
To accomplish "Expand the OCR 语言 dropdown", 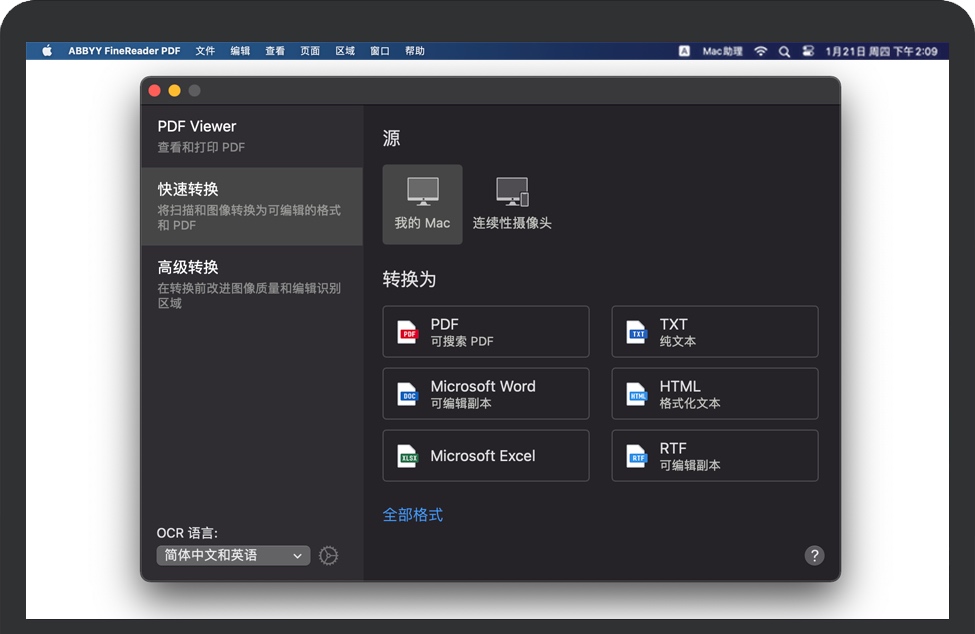I will click(233, 556).
